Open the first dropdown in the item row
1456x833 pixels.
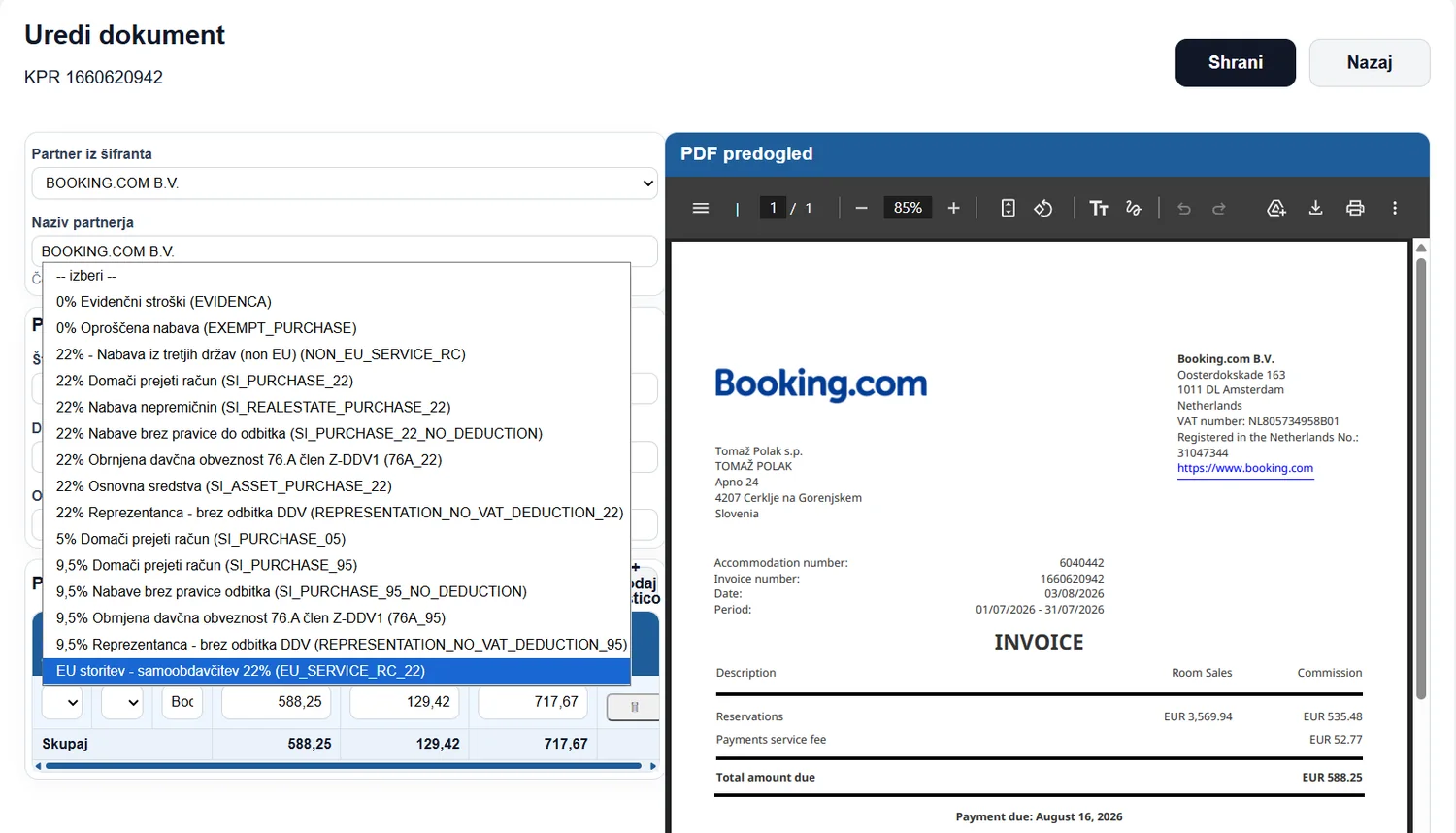click(60, 701)
